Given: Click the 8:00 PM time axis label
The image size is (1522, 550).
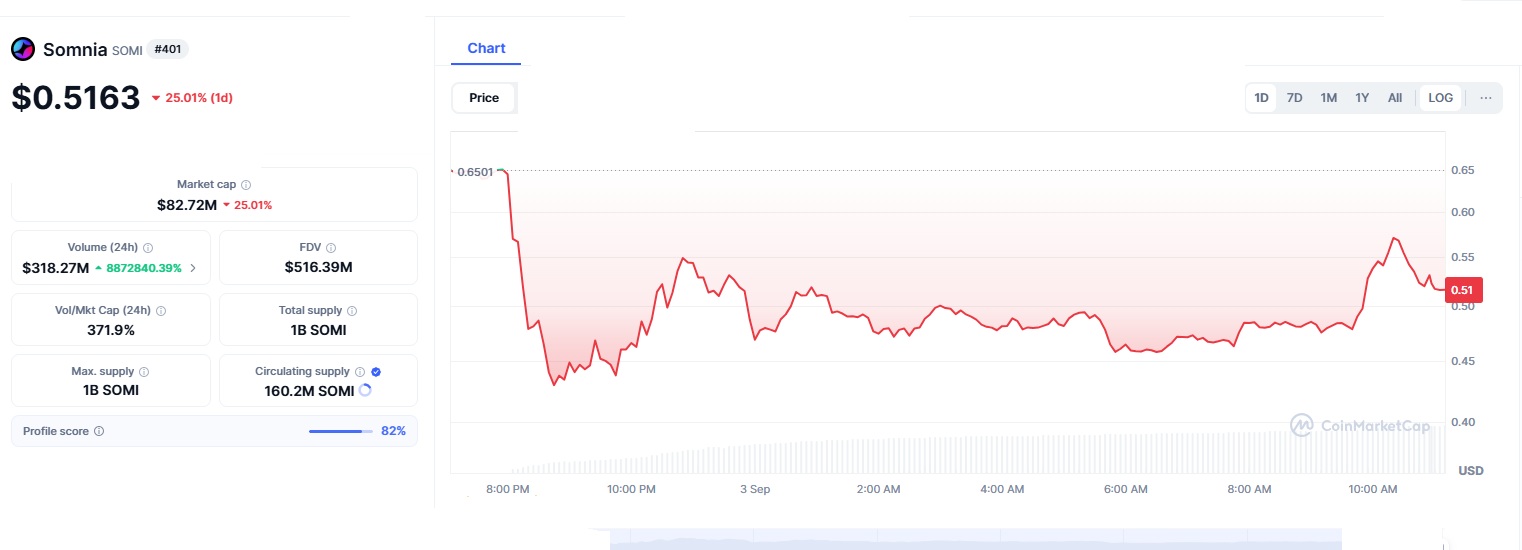Looking at the screenshot, I should point(508,489).
